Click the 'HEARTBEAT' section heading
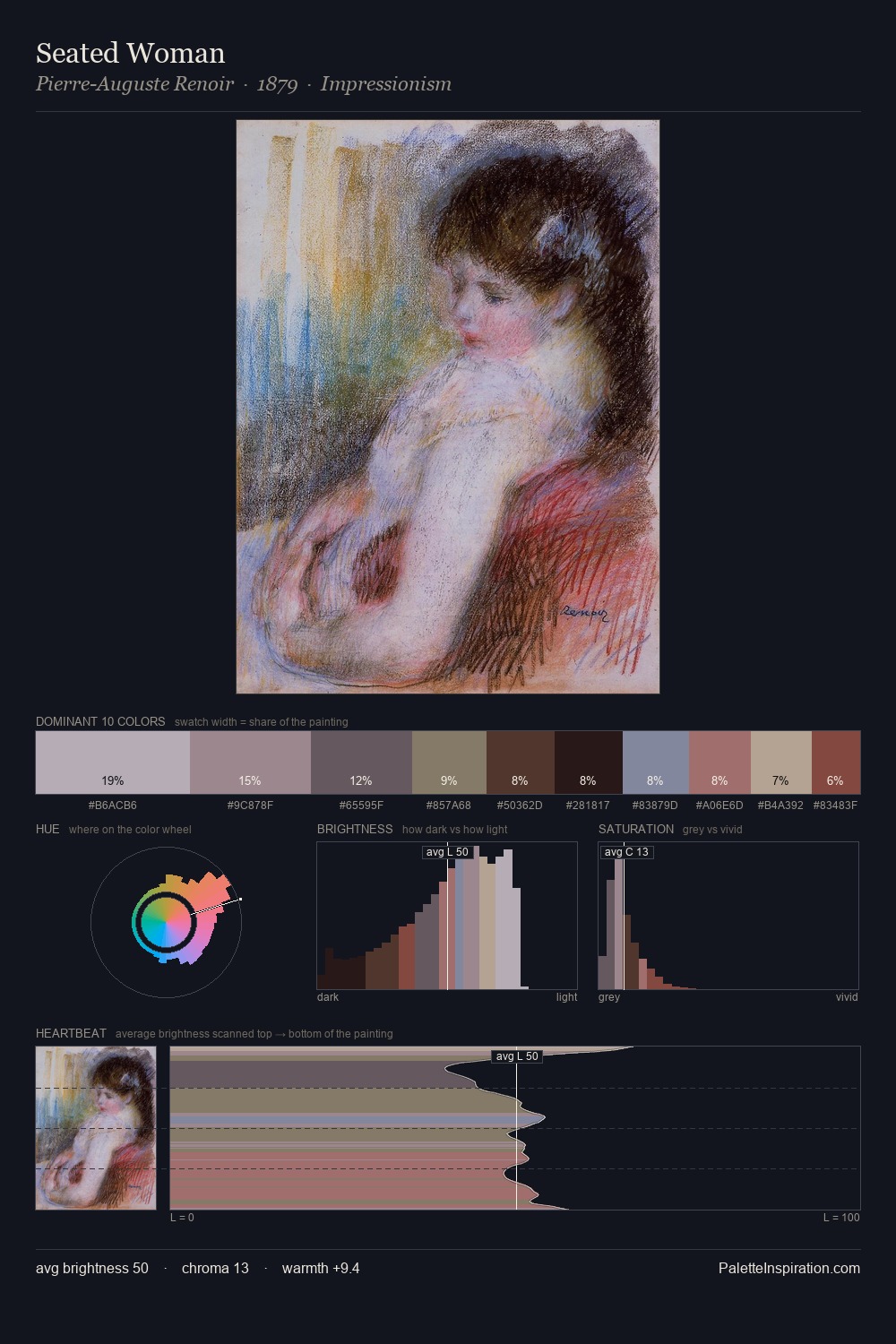The height and width of the screenshot is (1344, 896). 71,1033
